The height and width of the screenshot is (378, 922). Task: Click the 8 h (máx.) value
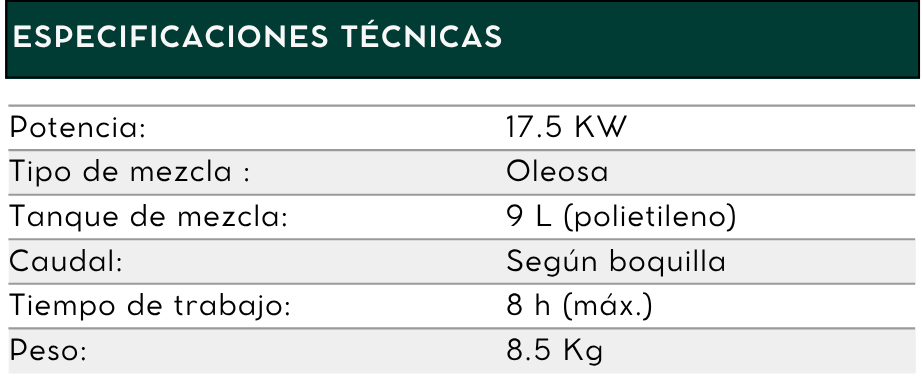pos(580,306)
